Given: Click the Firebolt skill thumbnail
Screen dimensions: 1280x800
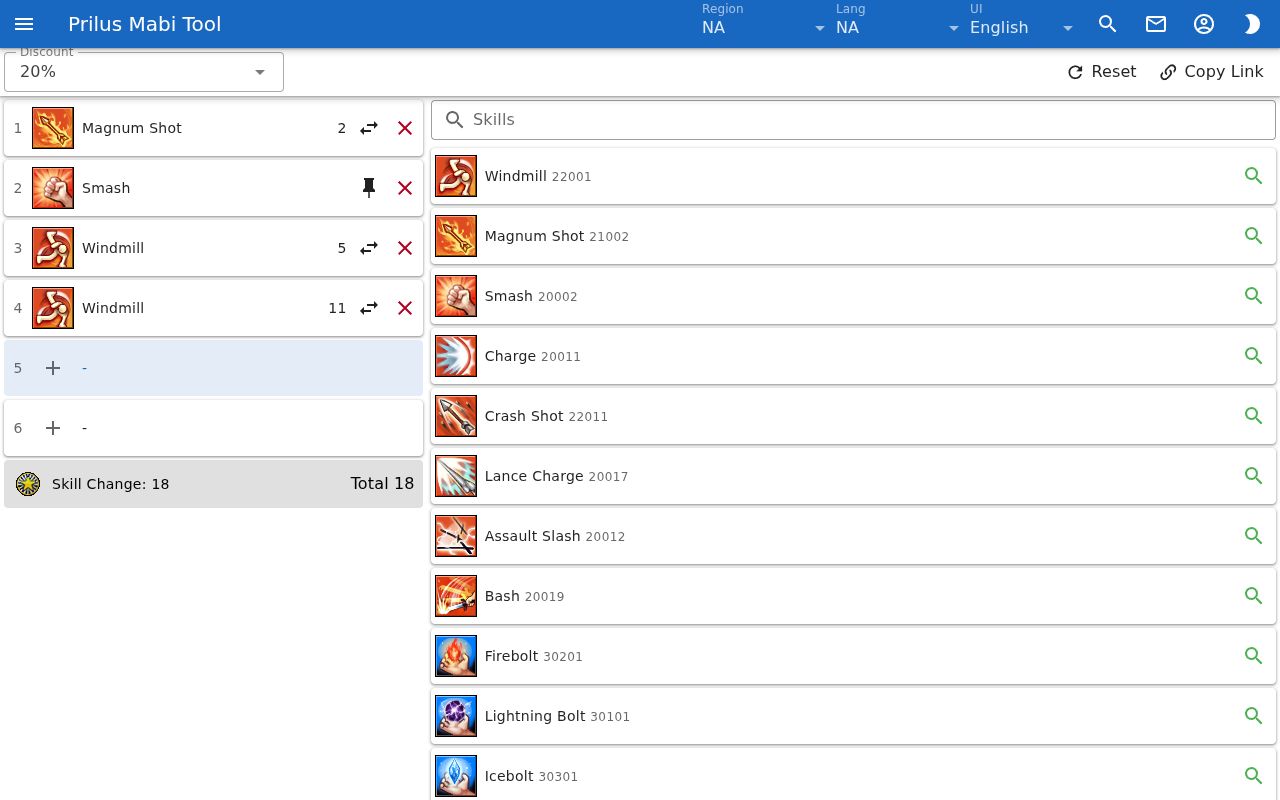Looking at the screenshot, I should point(456,656).
